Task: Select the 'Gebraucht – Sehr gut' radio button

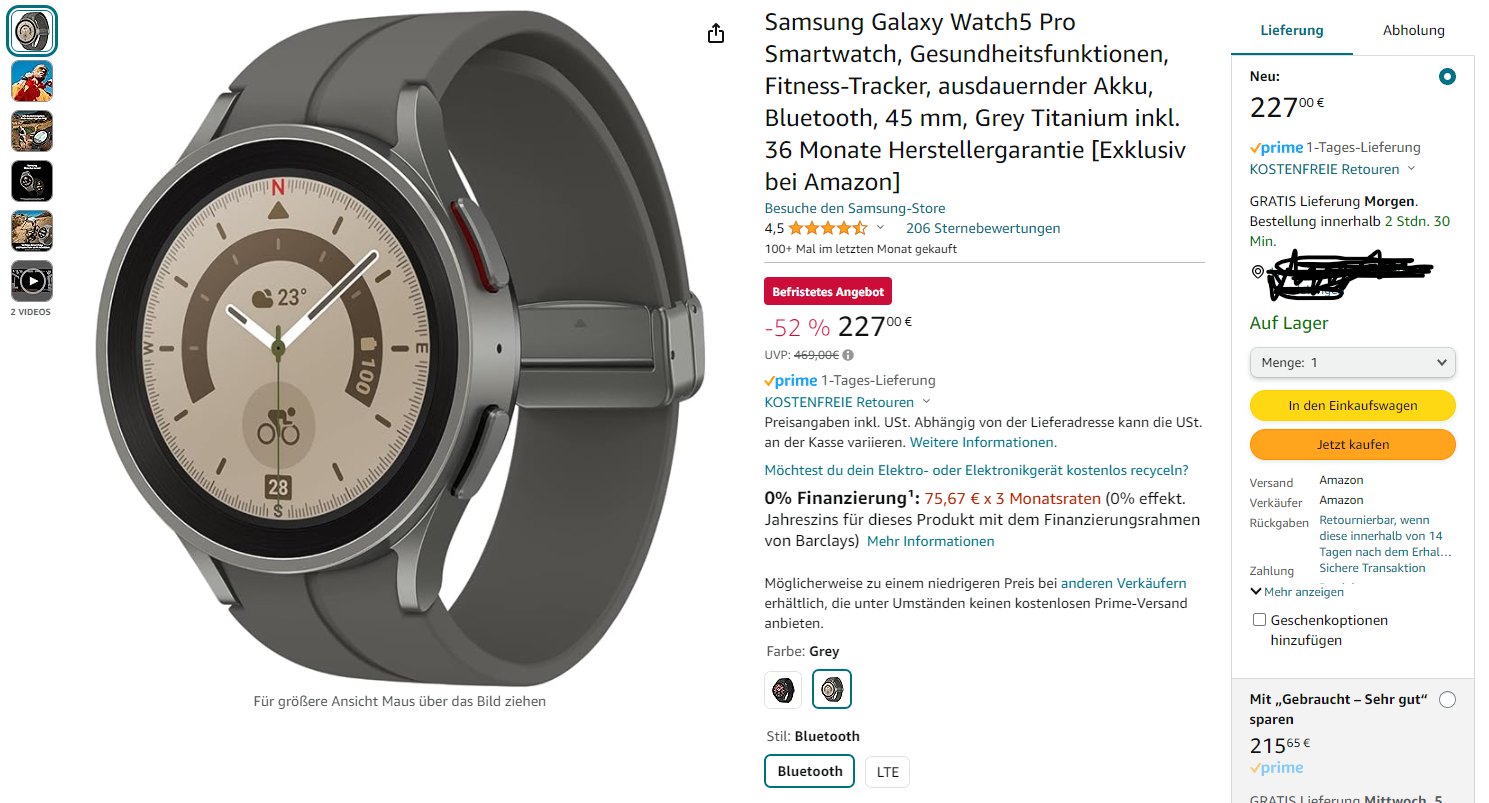Action: pyautogui.click(x=1447, y=700)
